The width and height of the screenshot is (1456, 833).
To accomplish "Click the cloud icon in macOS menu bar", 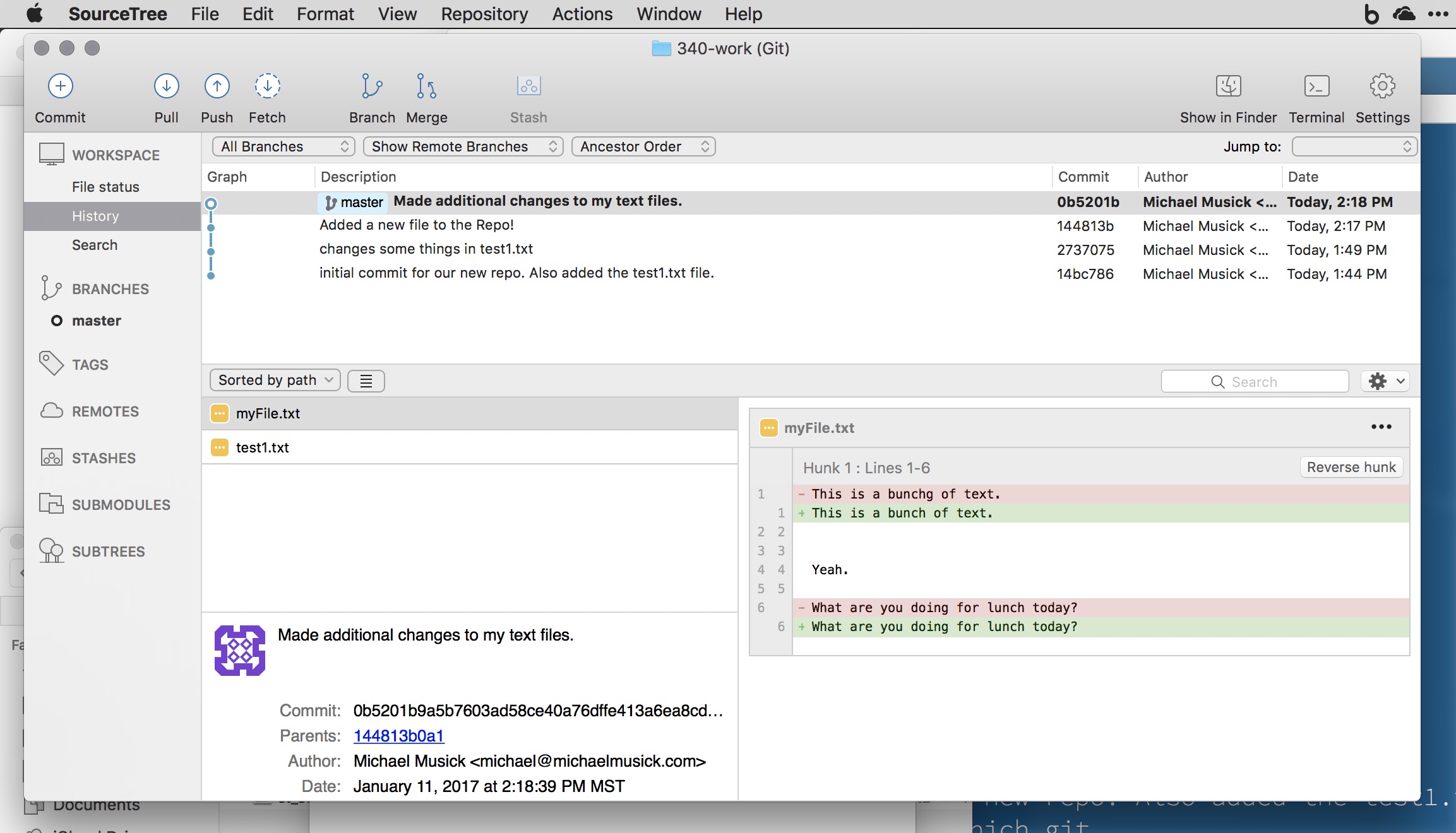I will 1404,14.
